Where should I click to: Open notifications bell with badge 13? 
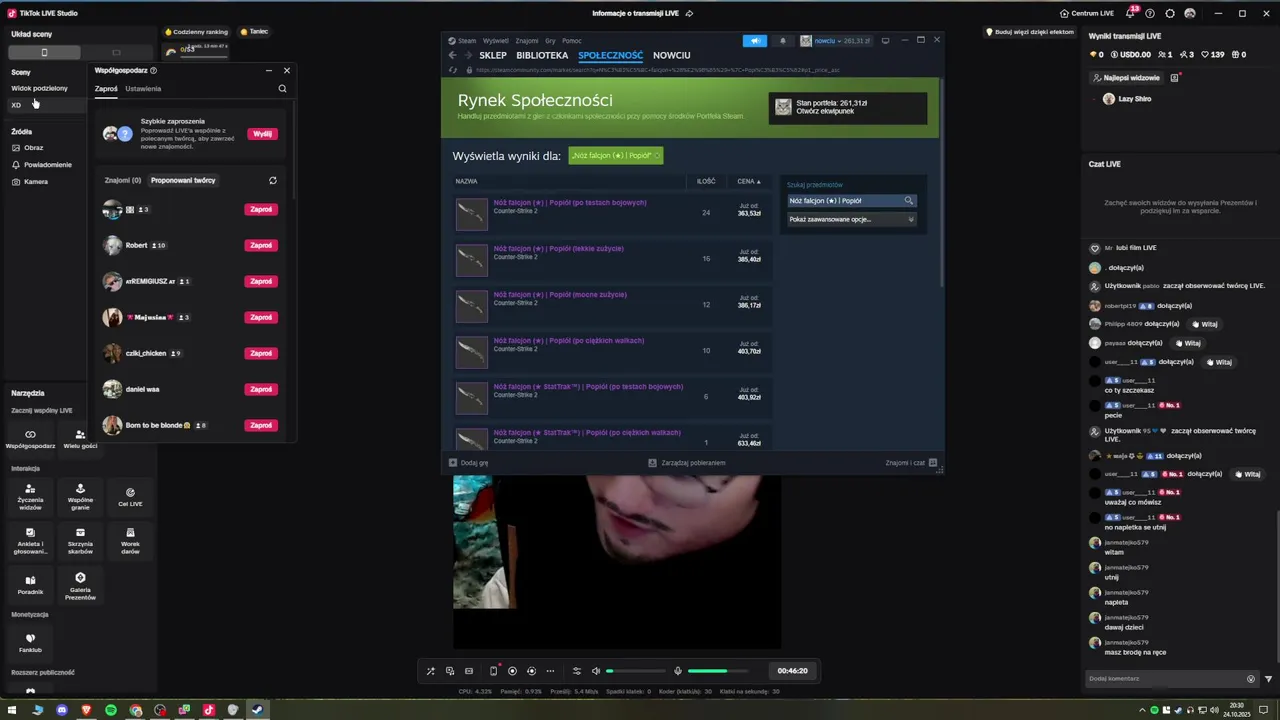tap(1130, 13)
